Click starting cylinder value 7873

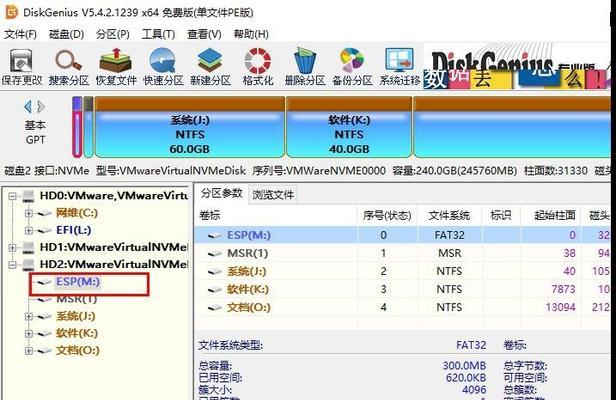pos(563,290)
